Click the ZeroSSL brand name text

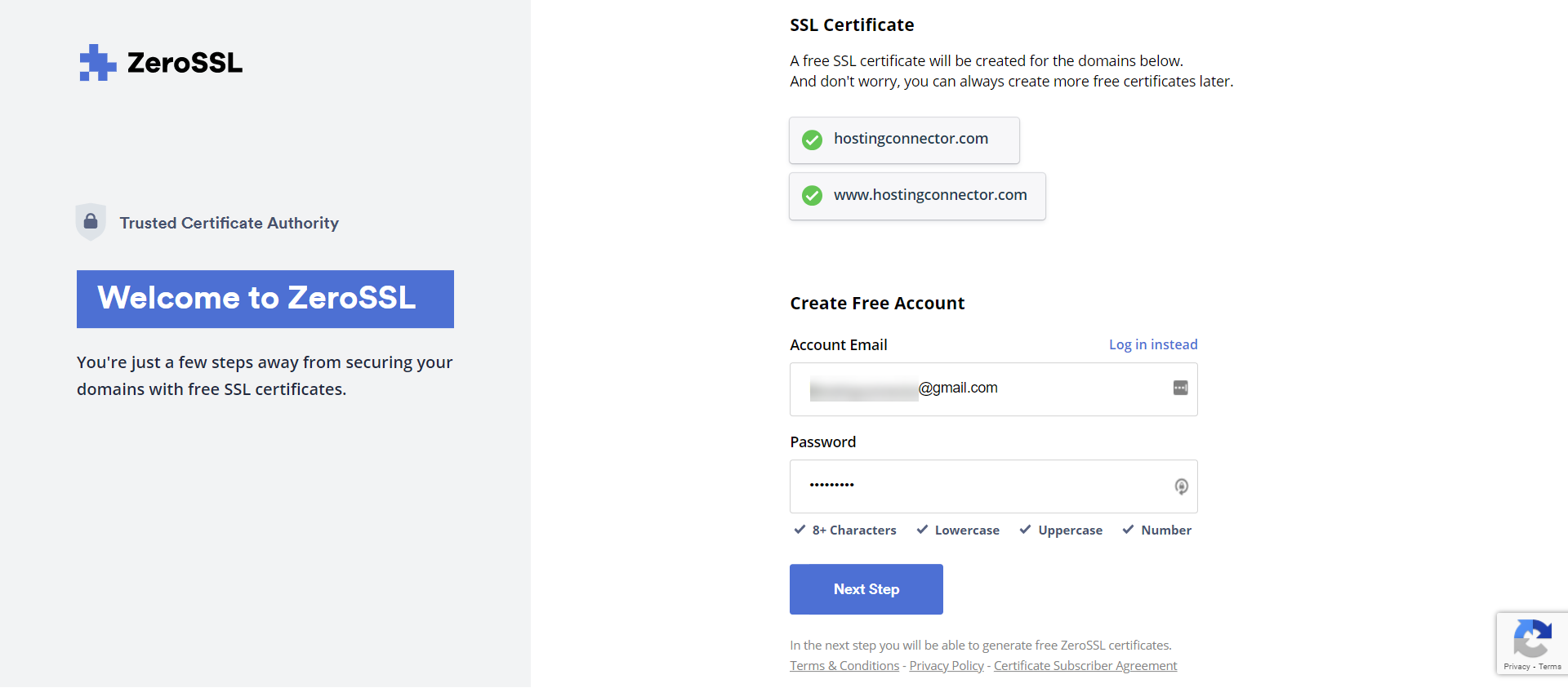point(185,63)
